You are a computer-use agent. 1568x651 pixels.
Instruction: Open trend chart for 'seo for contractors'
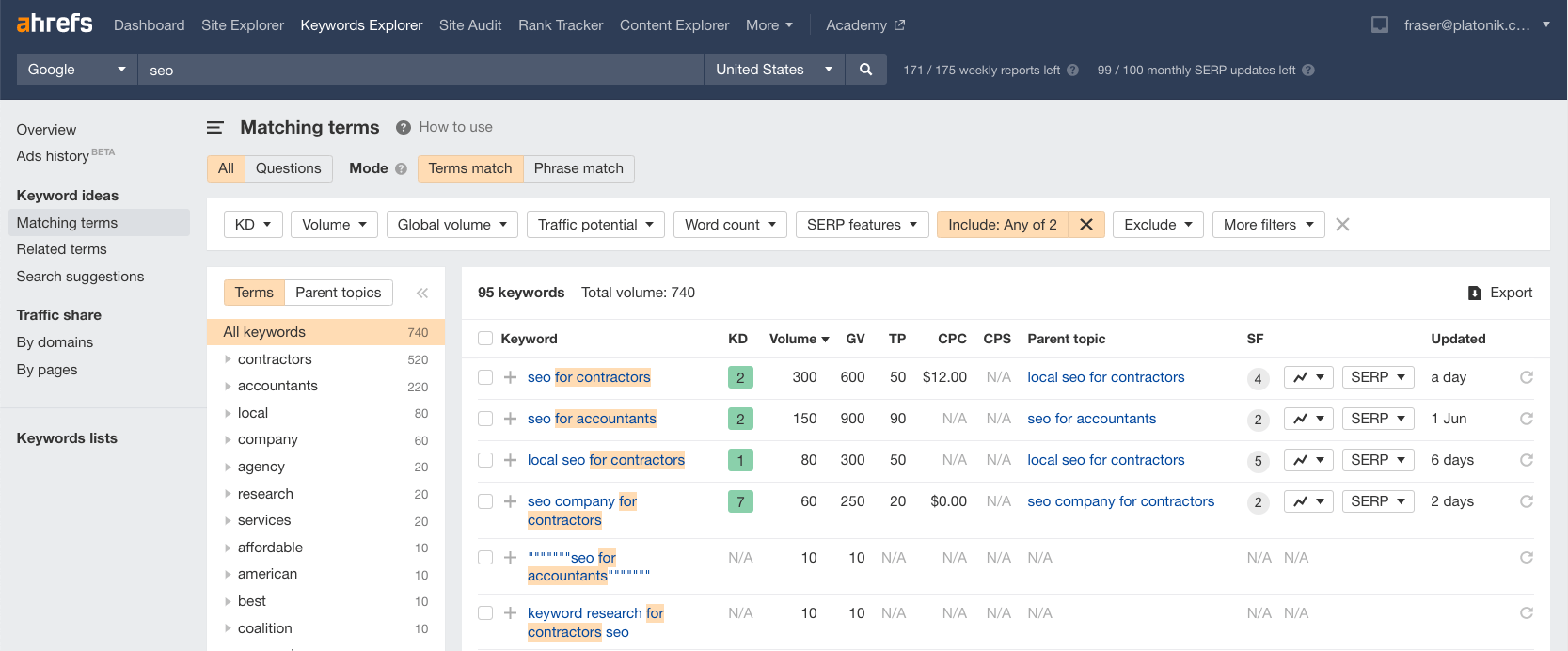tap(1308, 377)
